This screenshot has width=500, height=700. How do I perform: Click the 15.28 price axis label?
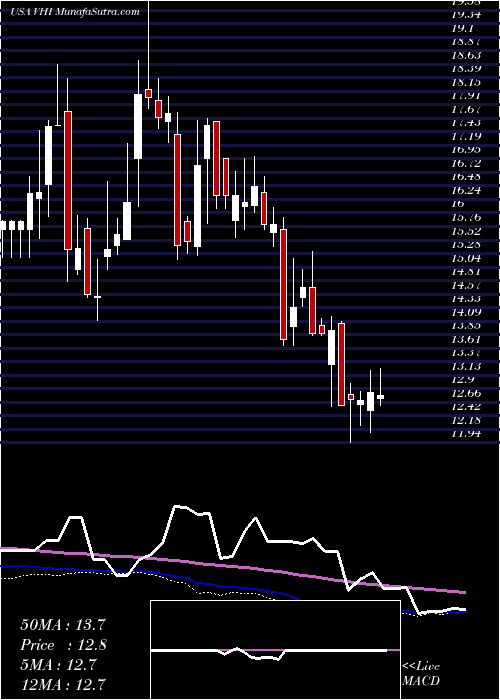pyautogui.click(x=467, y=245)
